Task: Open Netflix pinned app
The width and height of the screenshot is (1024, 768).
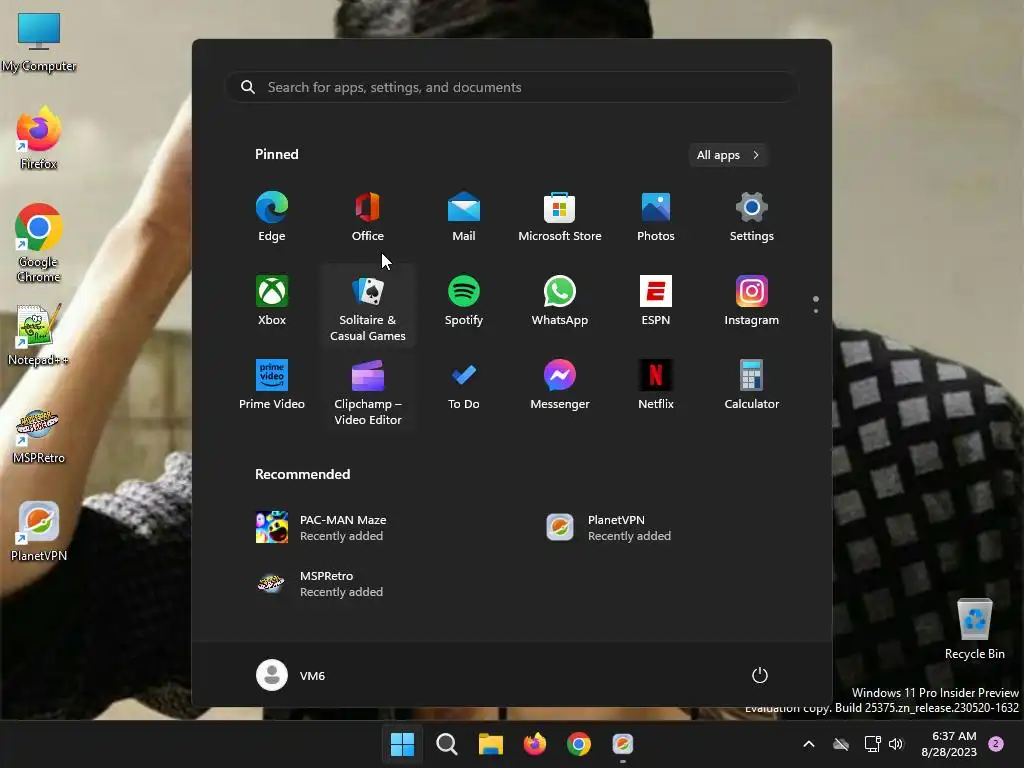Action: (x=656, y=385)
